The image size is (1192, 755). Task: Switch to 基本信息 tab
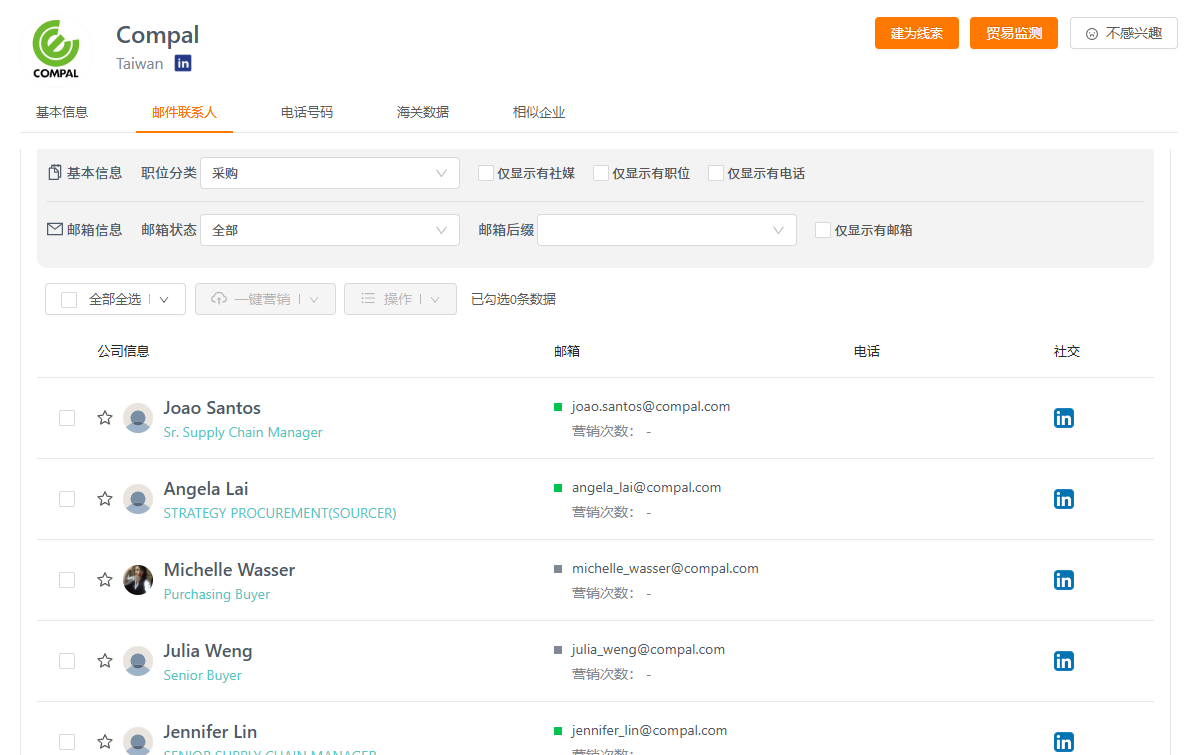pos(62,113)
